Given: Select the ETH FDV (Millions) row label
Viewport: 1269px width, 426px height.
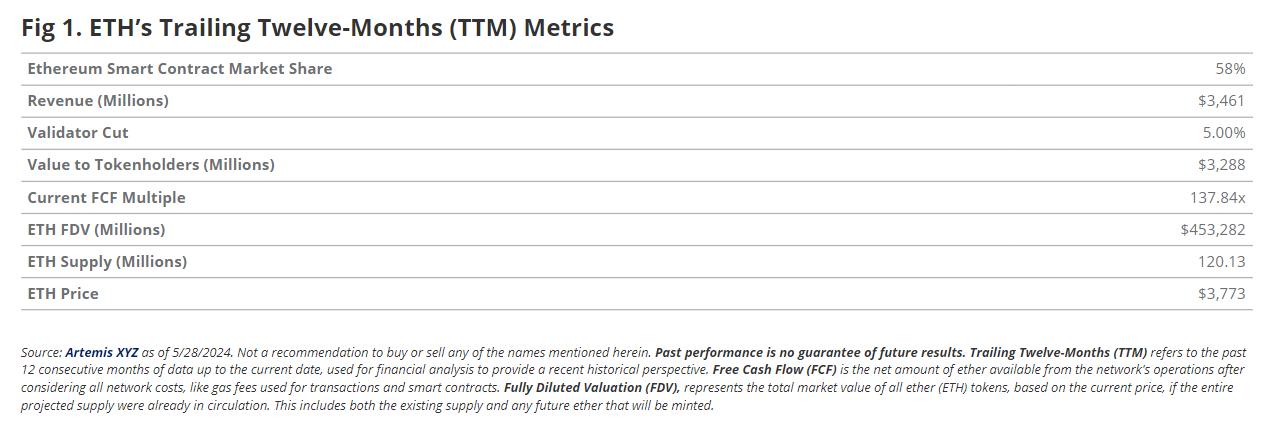Looking at the screenshot, I should tap(96, 229).
